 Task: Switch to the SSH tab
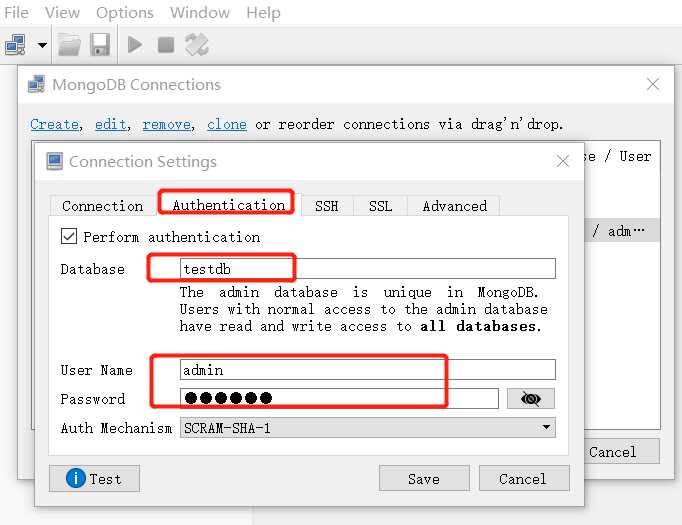click(326, 206)
